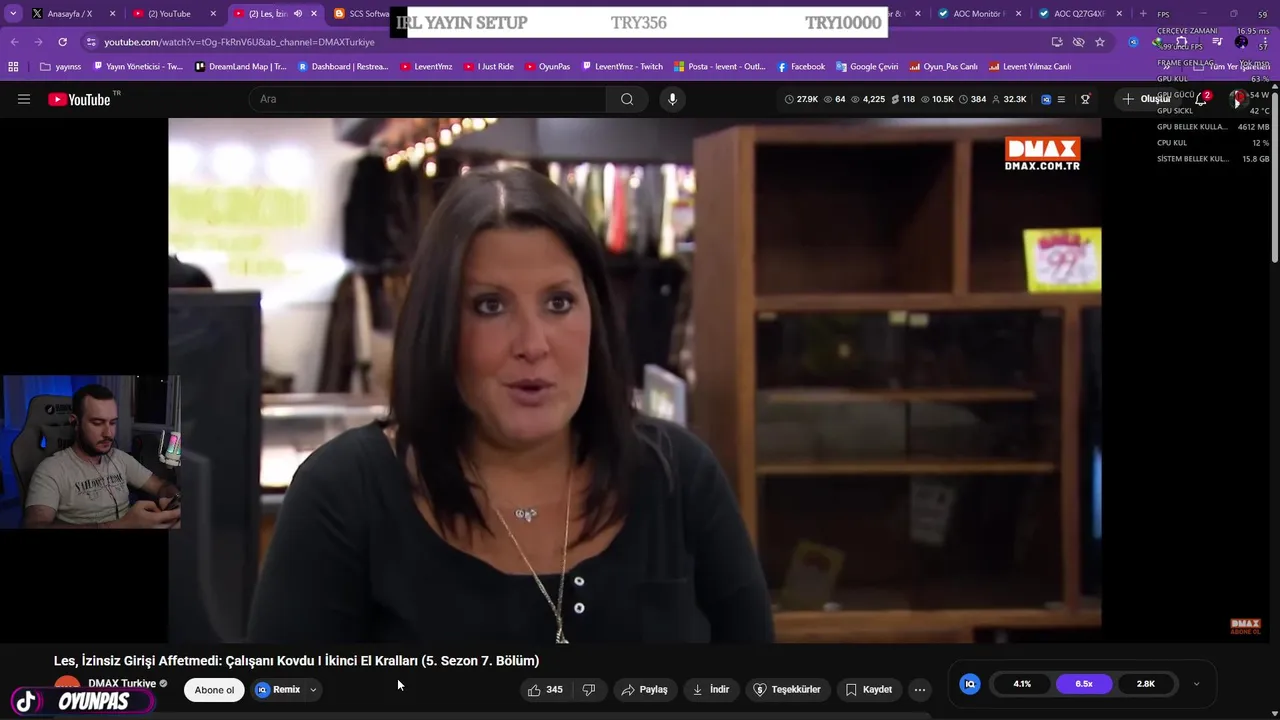Like the video (345 likes)

545,690
